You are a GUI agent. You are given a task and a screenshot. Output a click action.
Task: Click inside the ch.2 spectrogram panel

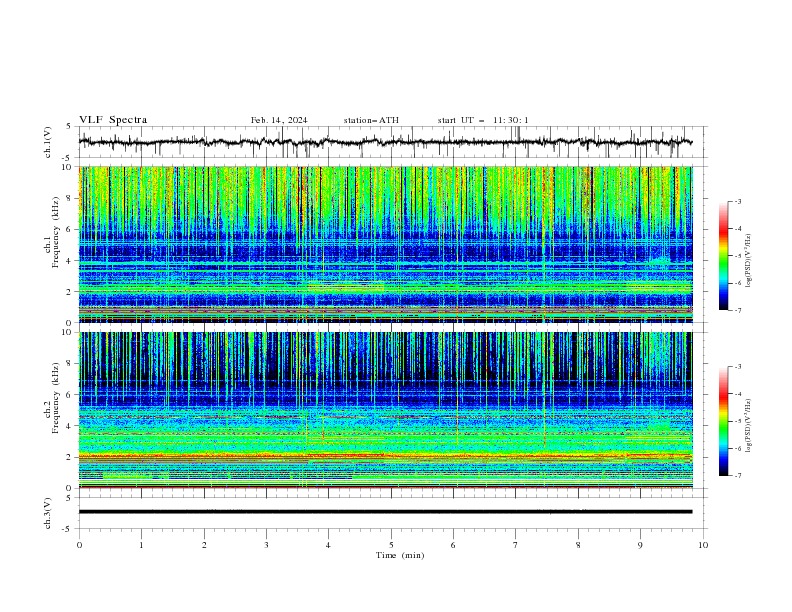(x=385, y=410)
